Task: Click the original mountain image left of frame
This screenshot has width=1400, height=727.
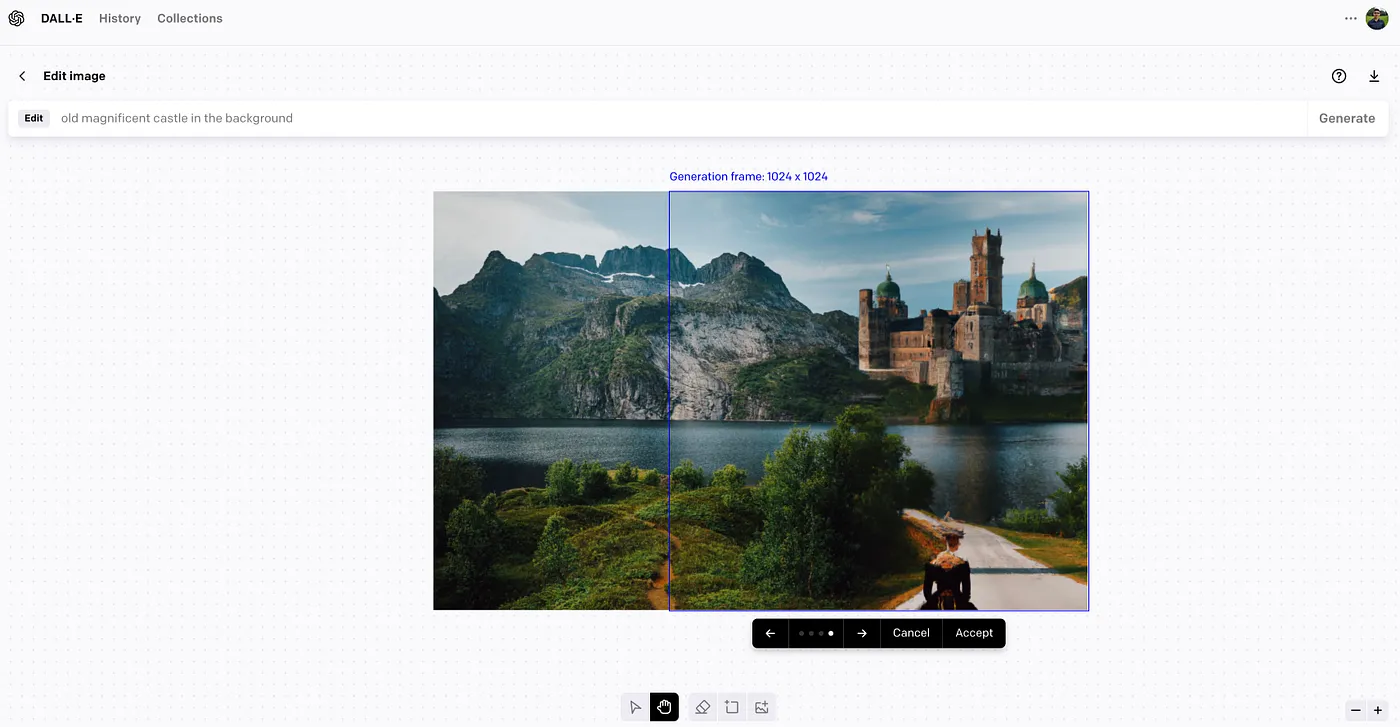Action: click(x=551, y=400)
